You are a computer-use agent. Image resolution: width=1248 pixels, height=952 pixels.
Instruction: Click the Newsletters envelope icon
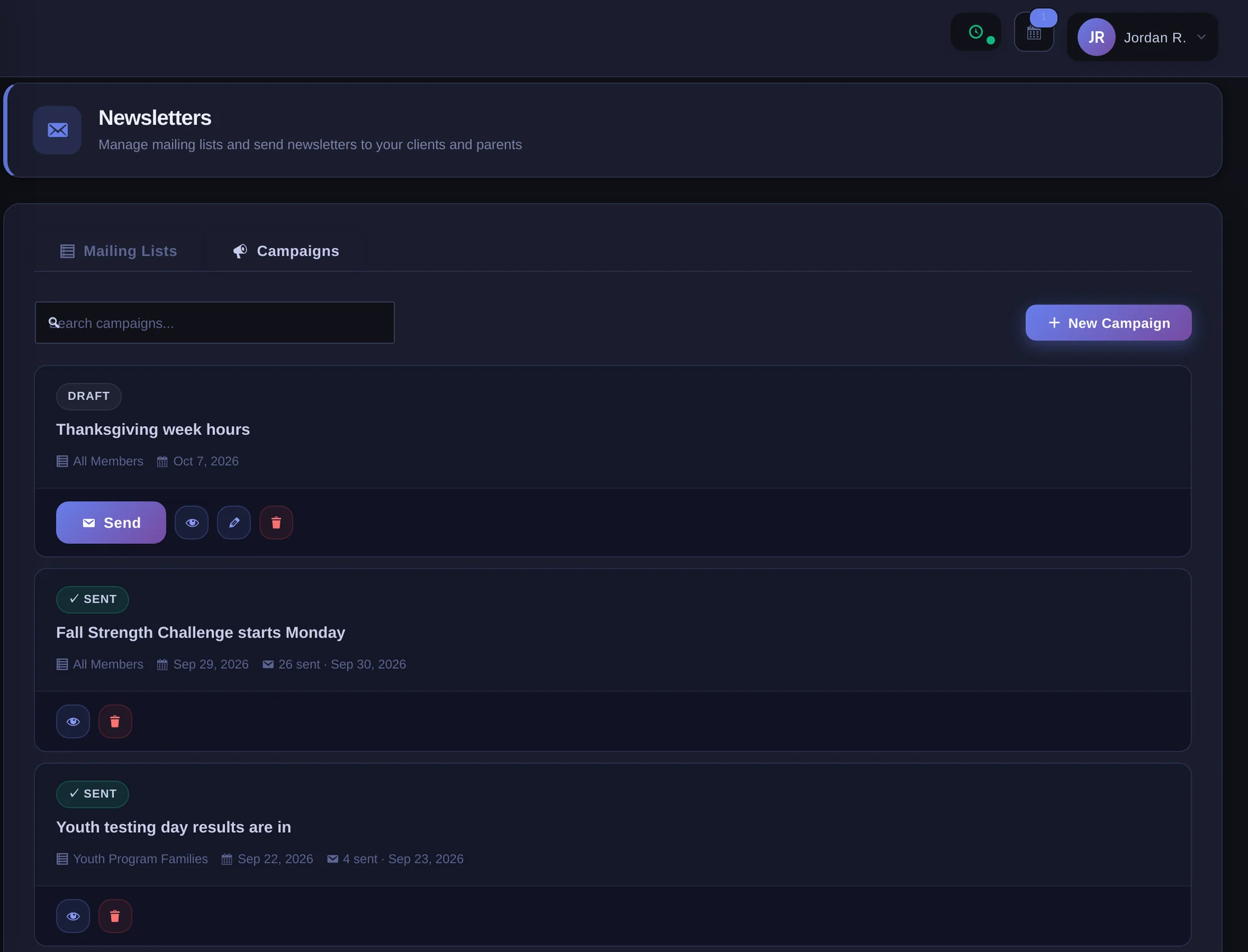tap(57, 130)
